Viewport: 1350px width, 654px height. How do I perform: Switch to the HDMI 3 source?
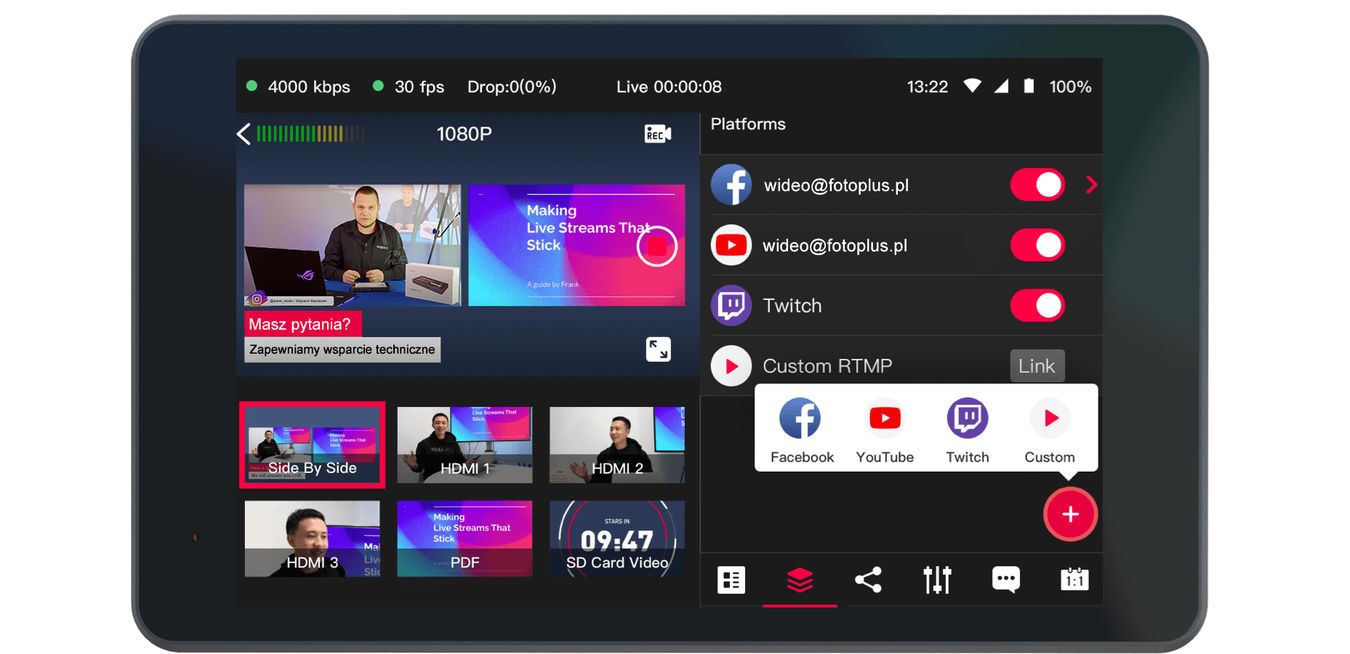pos(312,539)
